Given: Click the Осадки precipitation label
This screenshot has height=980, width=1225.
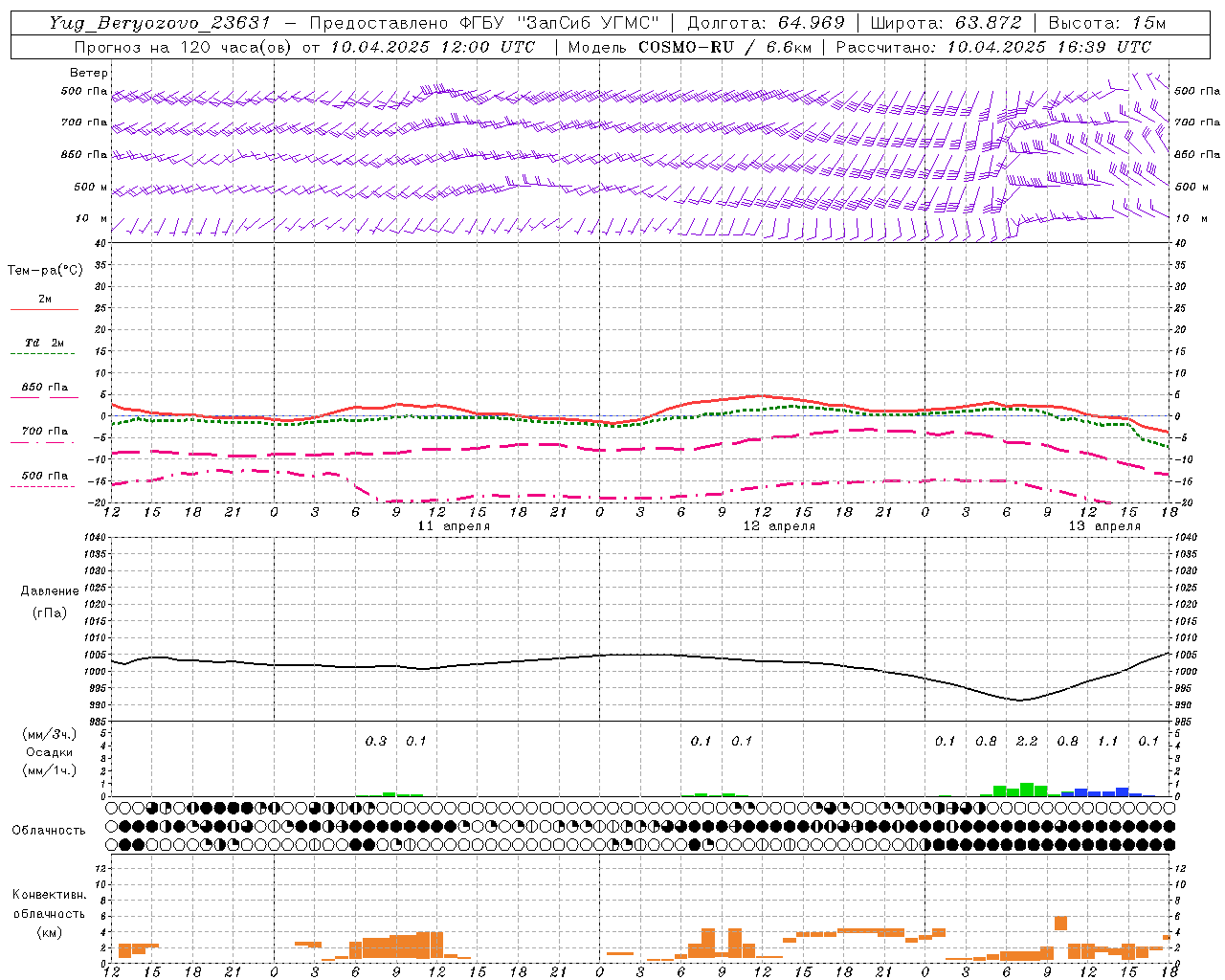Looking at the screenshot, I should pyautogui.click(x=50, y=752).
